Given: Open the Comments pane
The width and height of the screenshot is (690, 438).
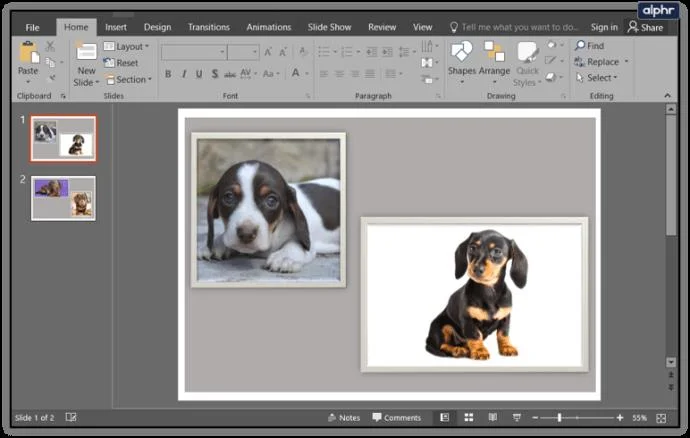Looking at the screenshot, I should click(x=396, y=417).
